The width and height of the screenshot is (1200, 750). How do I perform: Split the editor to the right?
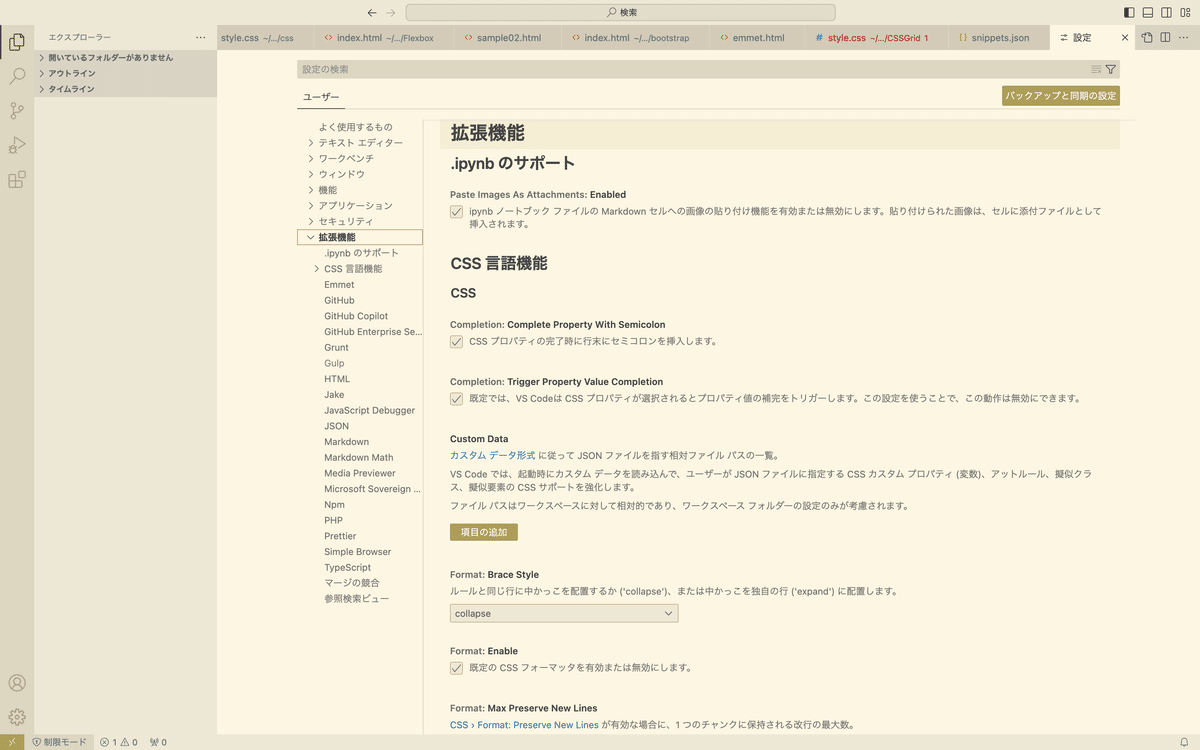1166,38
